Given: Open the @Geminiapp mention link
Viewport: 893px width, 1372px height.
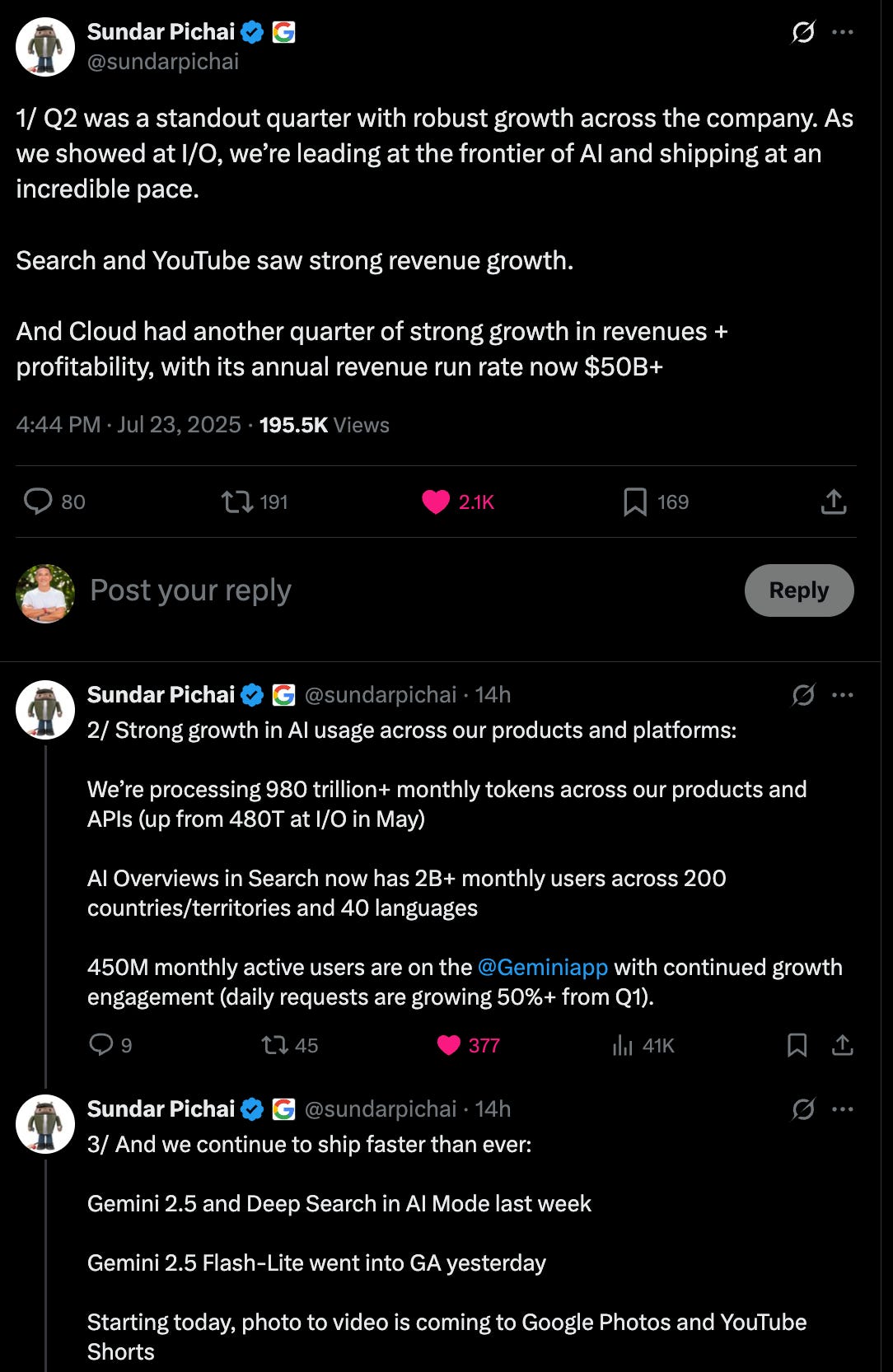Looking at the screenshot, I should 543,967.
